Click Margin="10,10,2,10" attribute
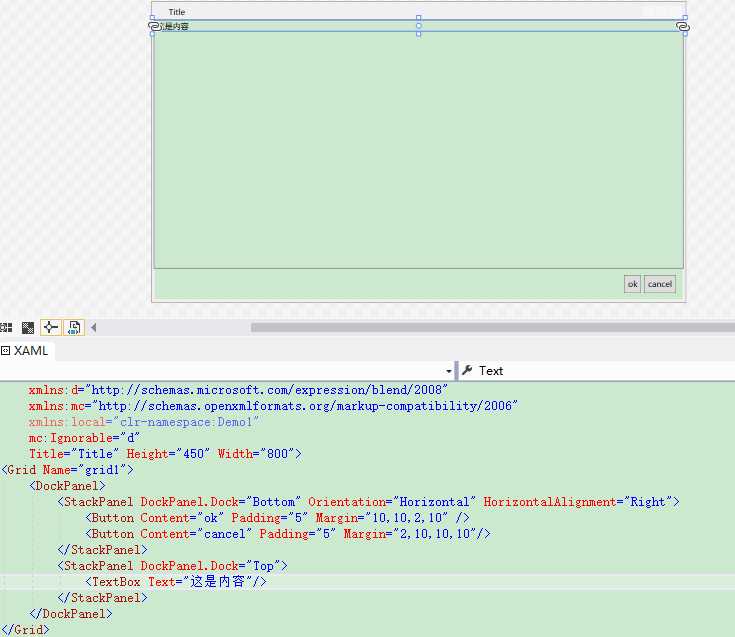The image size is (735, 637). pyautogui.click(x=382, y=517)
